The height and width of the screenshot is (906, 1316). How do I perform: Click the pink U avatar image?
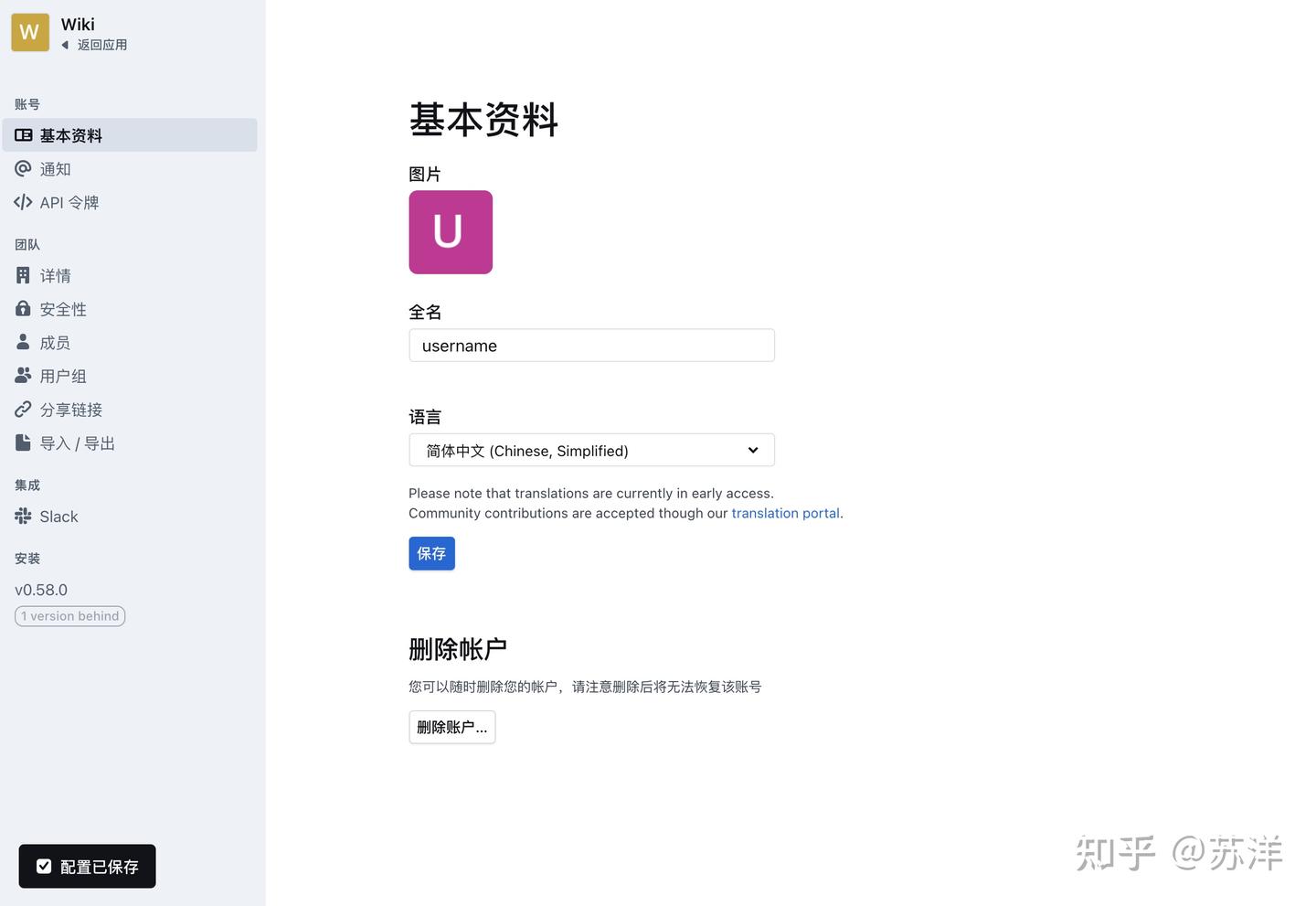pyautogui.click(x=451, y=231)
